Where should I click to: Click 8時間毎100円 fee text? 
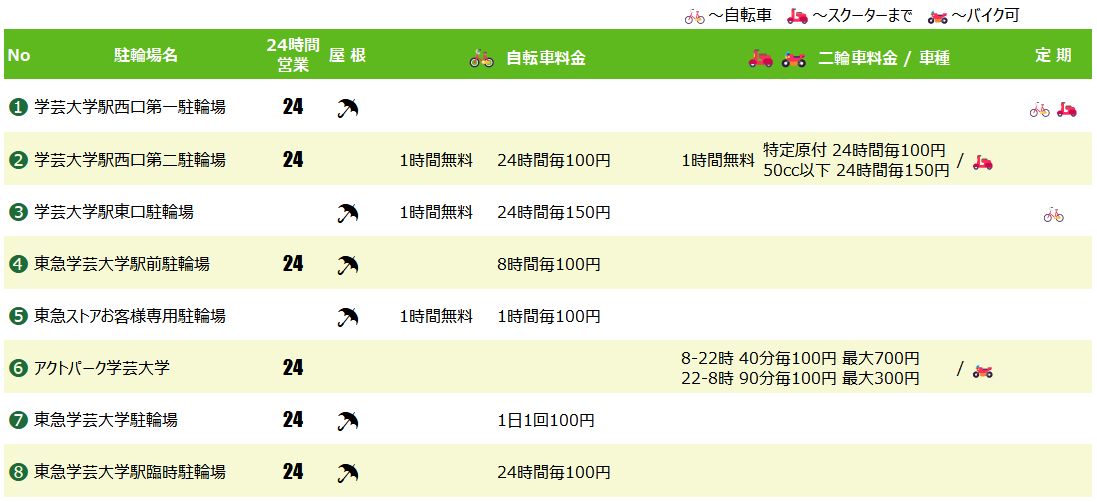pos(549,264)
